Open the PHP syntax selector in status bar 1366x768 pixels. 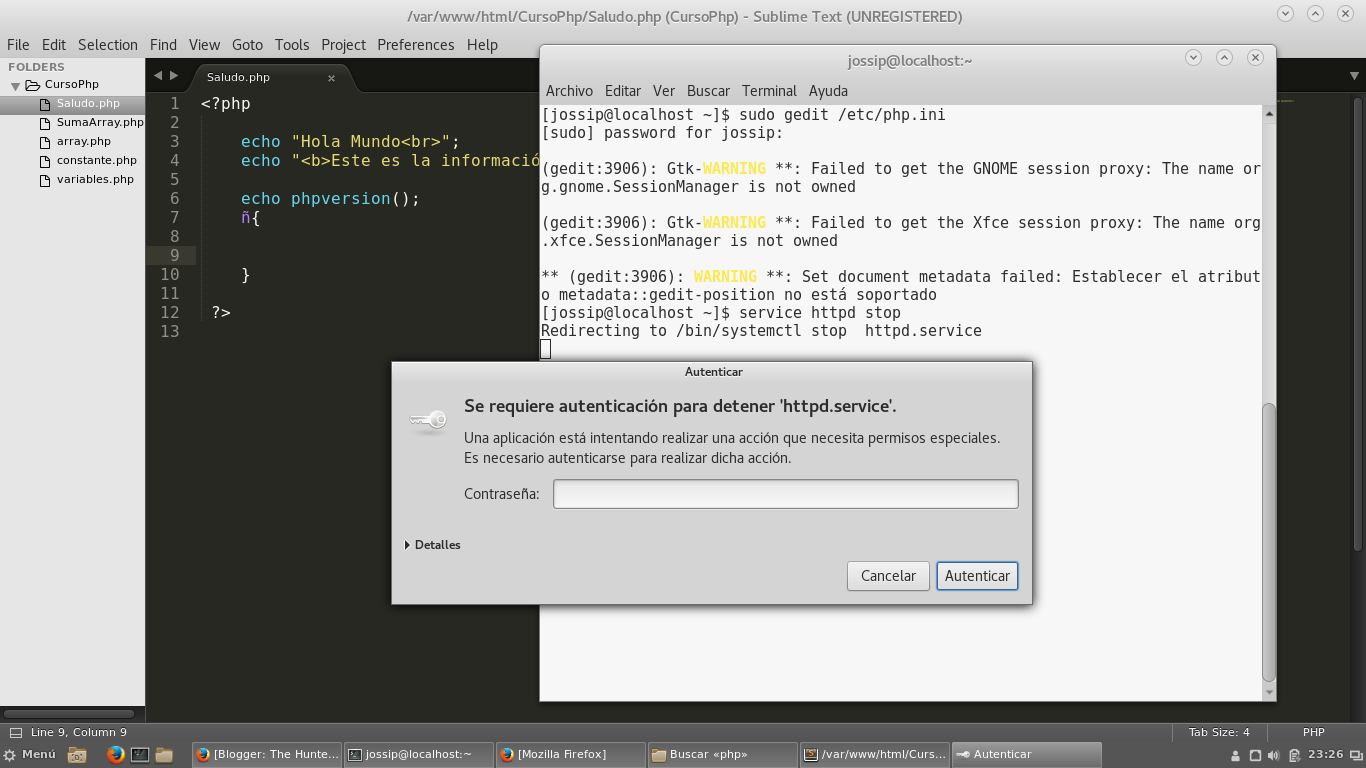(x=1312, y=732)
